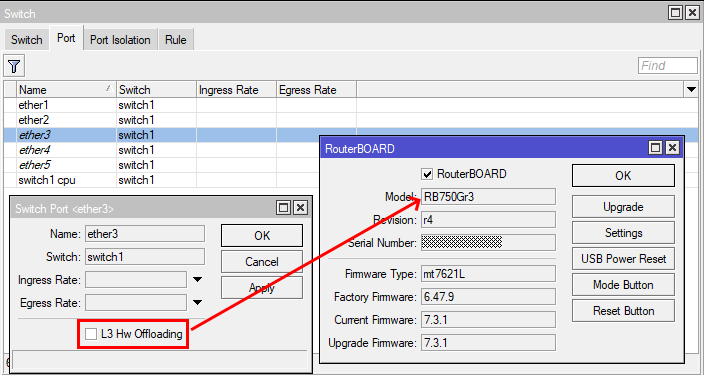
Task: Click into the Find search box
Action: coord(668,66)
